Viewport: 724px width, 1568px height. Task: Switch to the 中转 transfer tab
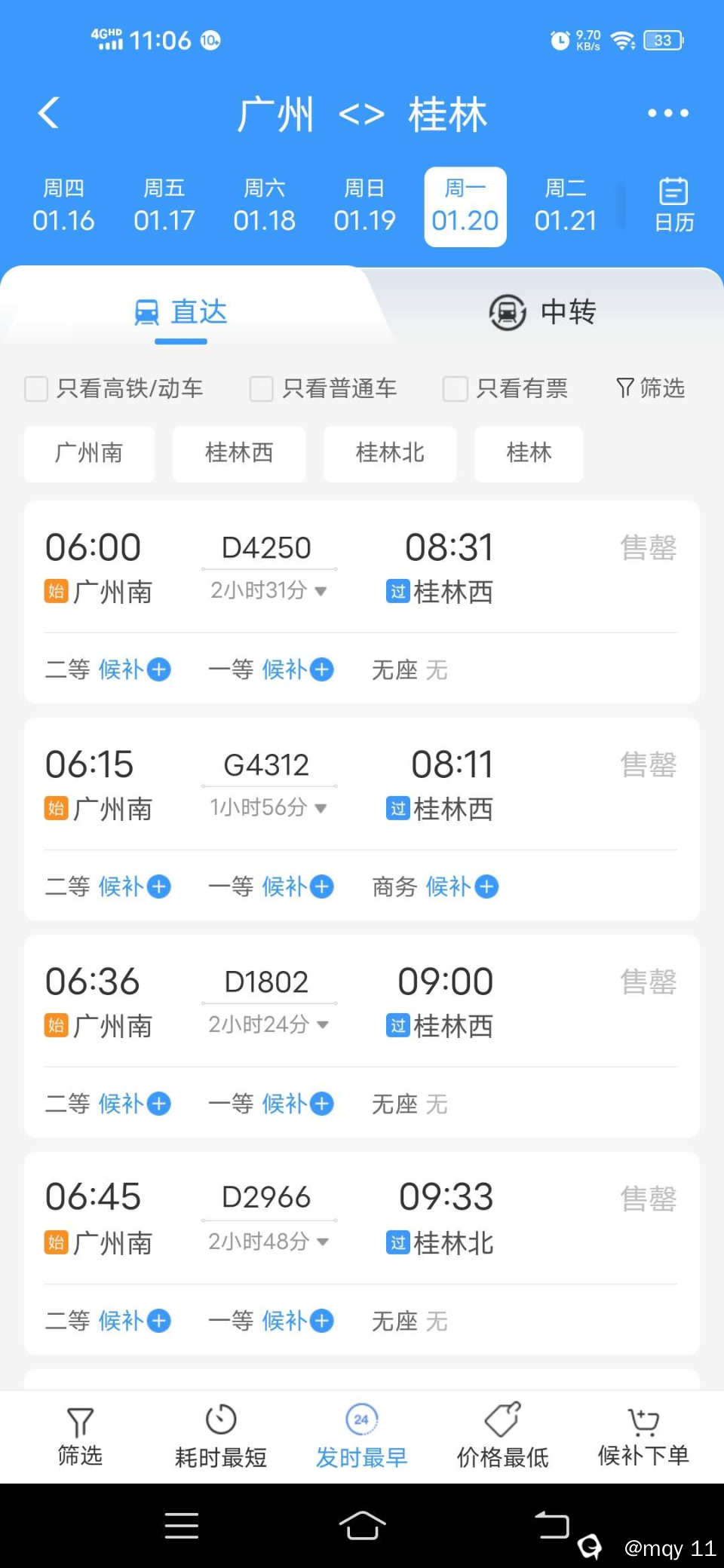(543, 312)
